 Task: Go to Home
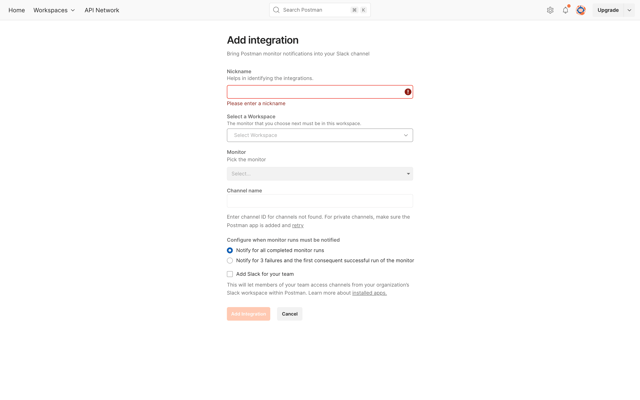coord(16,10)
